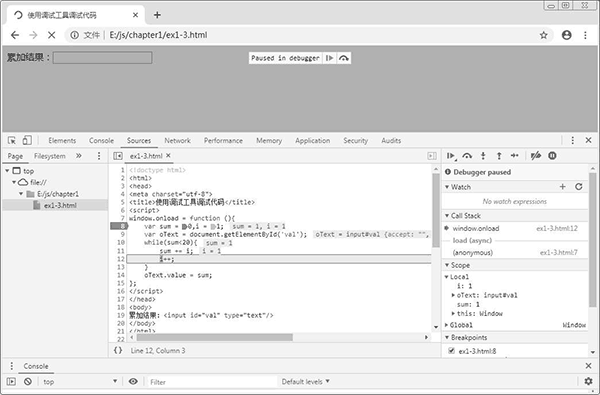
Task: Open the Network tab
Action: (178, 140)
